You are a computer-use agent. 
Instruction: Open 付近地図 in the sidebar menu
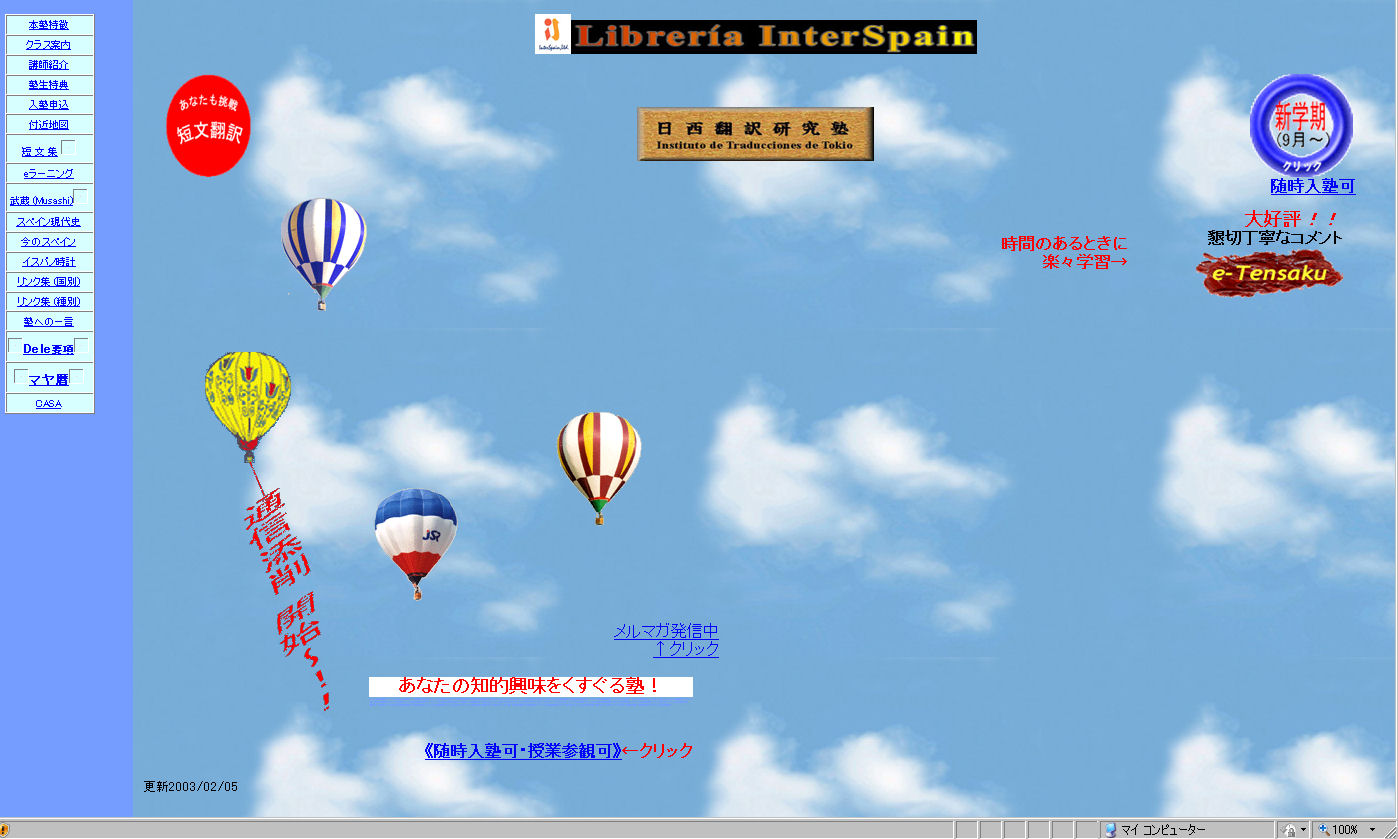(49, 125)
